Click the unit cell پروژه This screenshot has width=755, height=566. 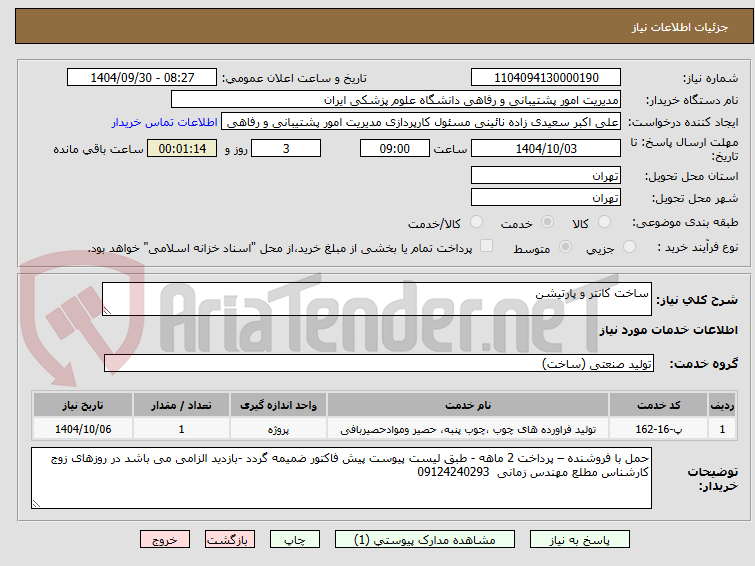coord(278,429)
